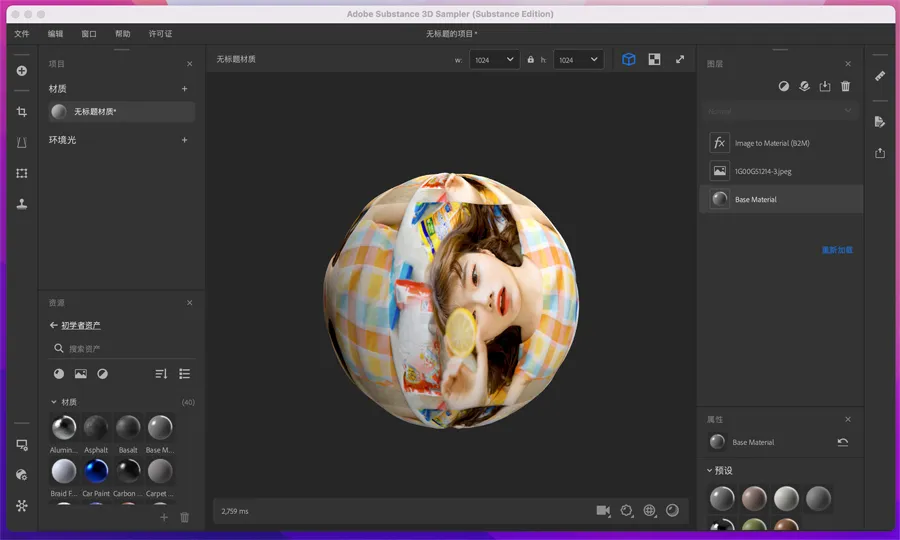The width and height of the screenshot is (900, 540).
Task: Collapse the 材质 assets section
Action: (54, 402)
